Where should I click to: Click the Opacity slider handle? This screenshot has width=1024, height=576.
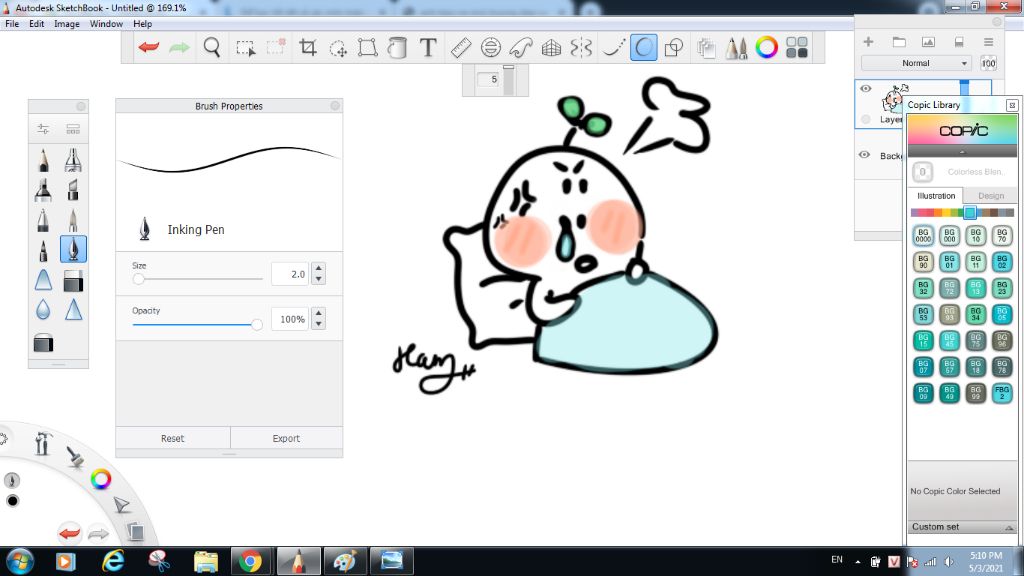pyautogui.click(x=257, y=324)
